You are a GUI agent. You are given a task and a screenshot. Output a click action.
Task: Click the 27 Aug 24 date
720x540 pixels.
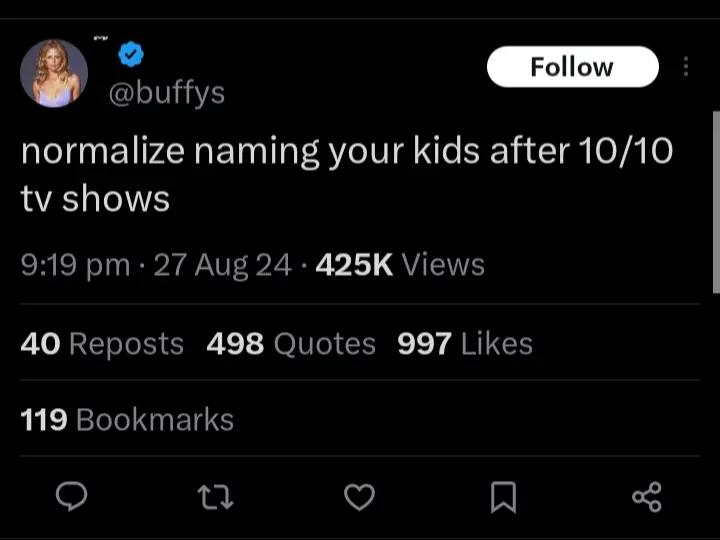click(223, 265)
